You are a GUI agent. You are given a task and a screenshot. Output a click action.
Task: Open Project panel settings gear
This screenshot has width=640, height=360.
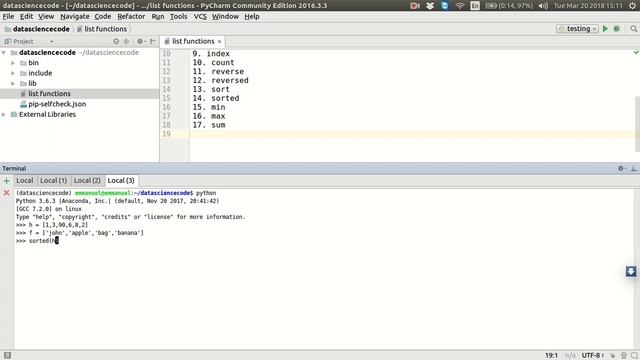coord(141,41)
